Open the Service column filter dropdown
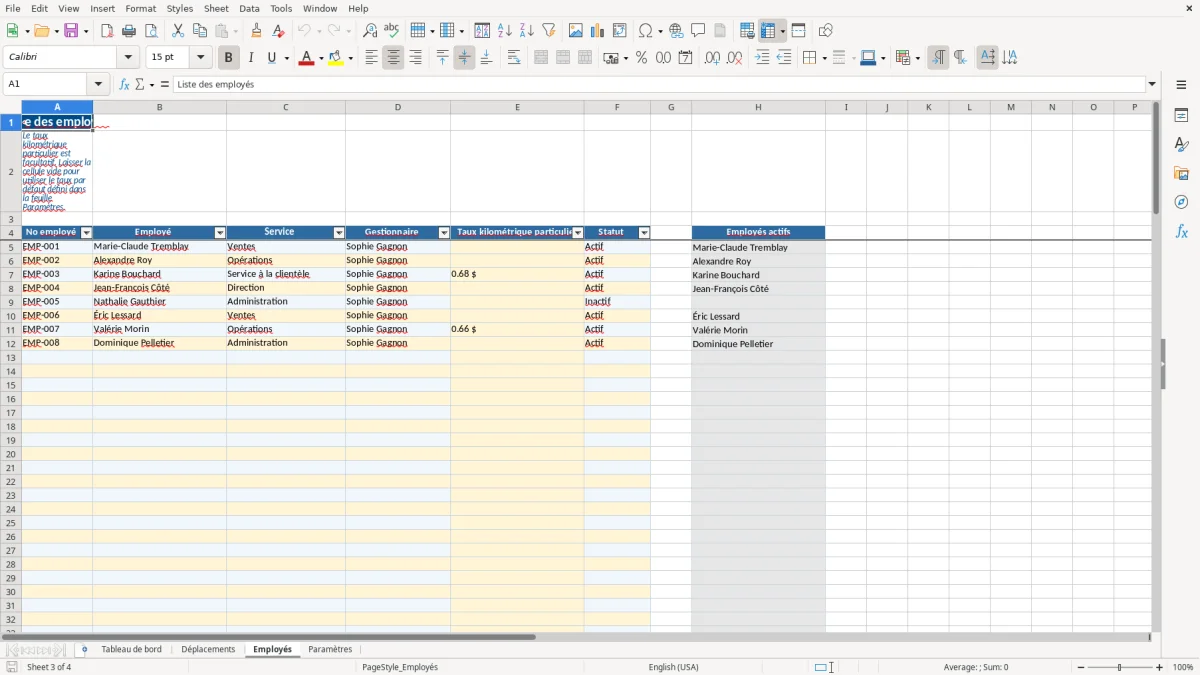Image resolution: width=1200 pixels, height=675 pixels. [339, 233]
